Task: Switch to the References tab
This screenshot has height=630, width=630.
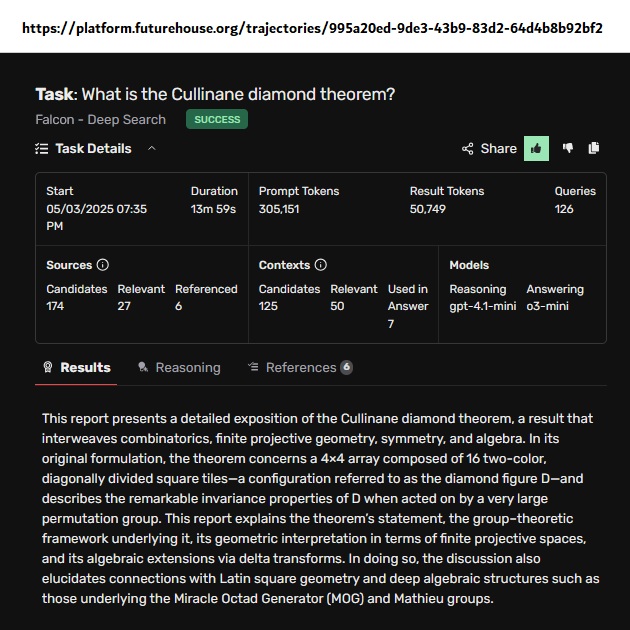Action: [300, 367]
